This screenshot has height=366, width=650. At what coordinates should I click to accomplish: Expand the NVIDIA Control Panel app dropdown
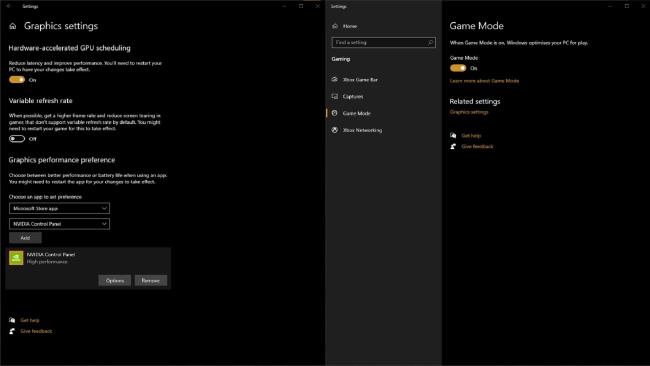[x=59, y=224]
